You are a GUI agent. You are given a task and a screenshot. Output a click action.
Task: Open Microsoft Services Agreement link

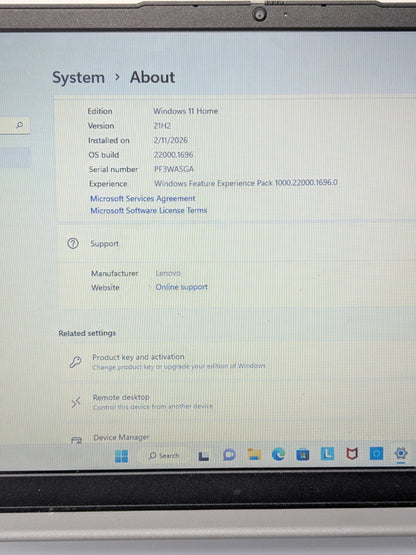[143, 198]
